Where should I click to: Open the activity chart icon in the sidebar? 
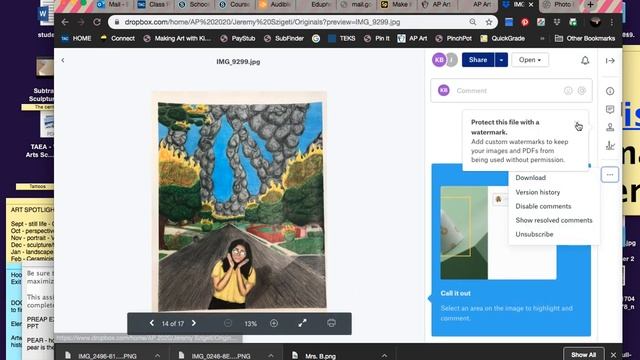(x=610, y=145)
